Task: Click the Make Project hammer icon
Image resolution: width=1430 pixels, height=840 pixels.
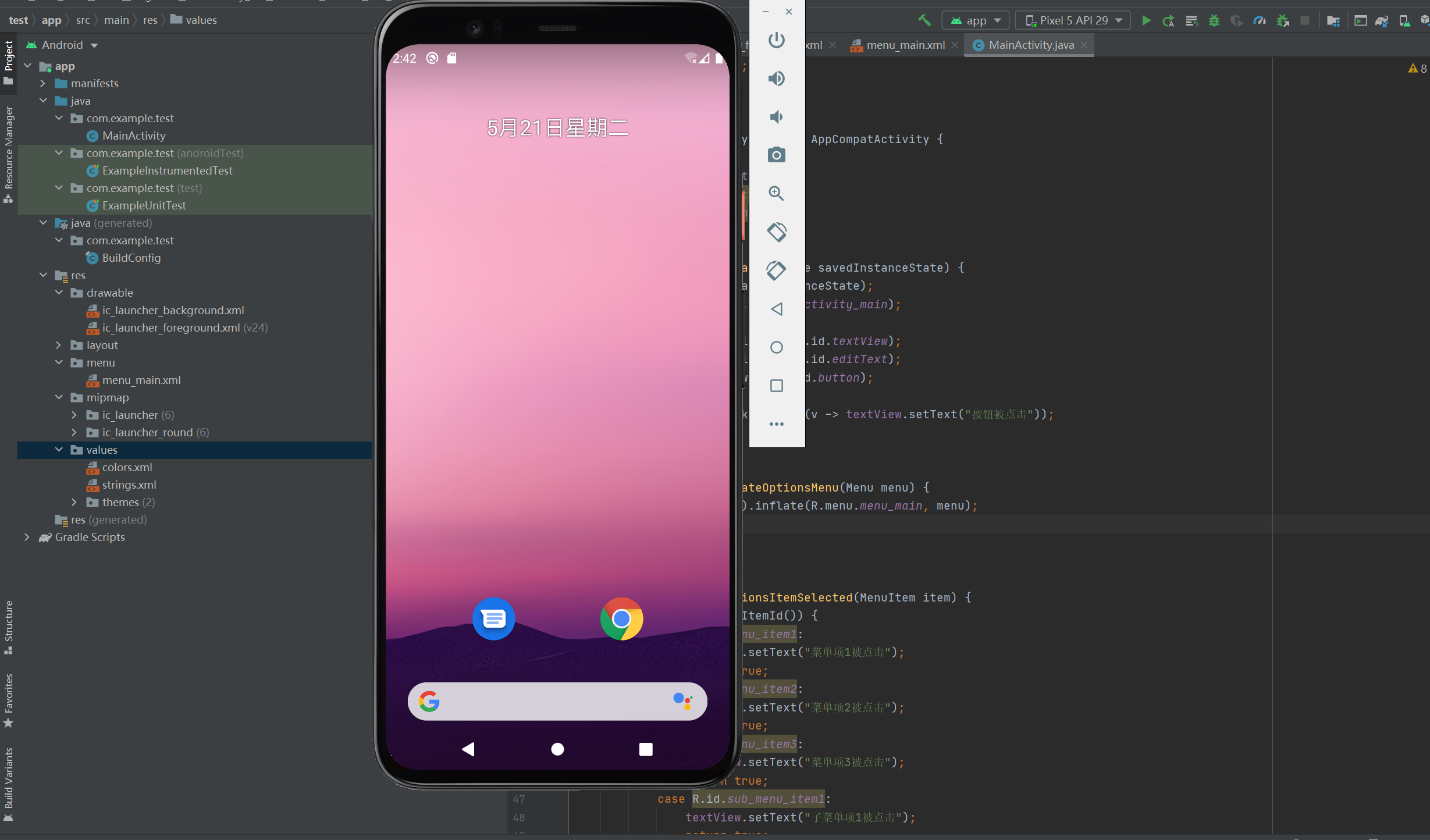Action: [924, 20]
